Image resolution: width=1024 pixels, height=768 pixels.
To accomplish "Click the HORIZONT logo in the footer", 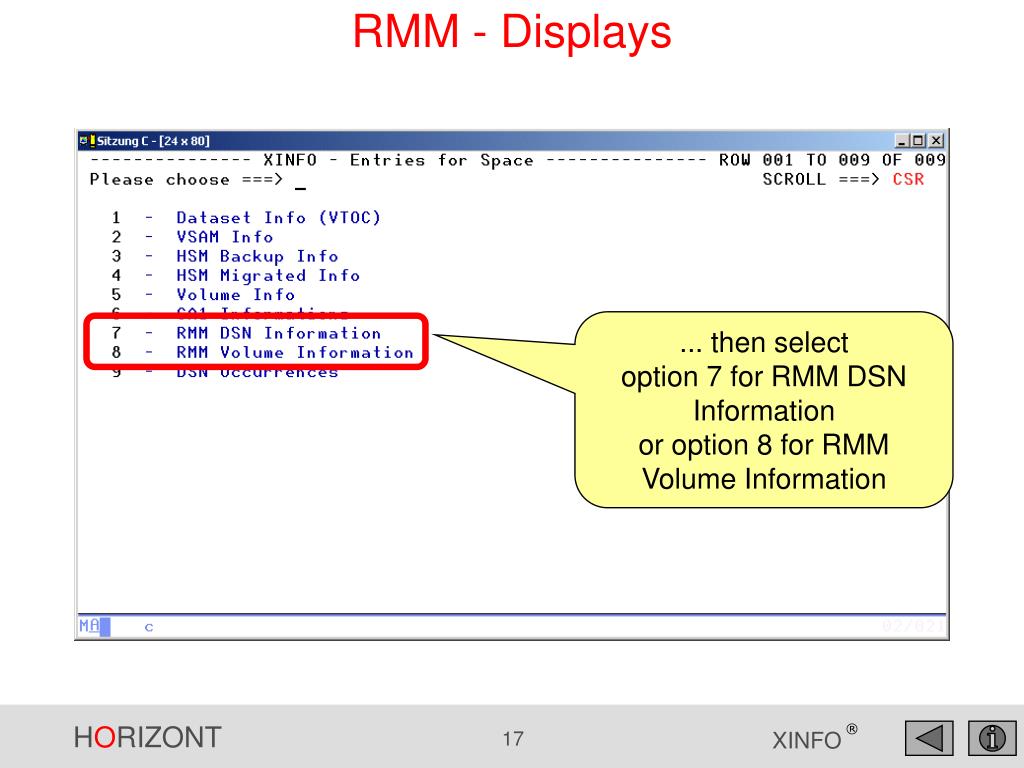I will click(148, 737).
